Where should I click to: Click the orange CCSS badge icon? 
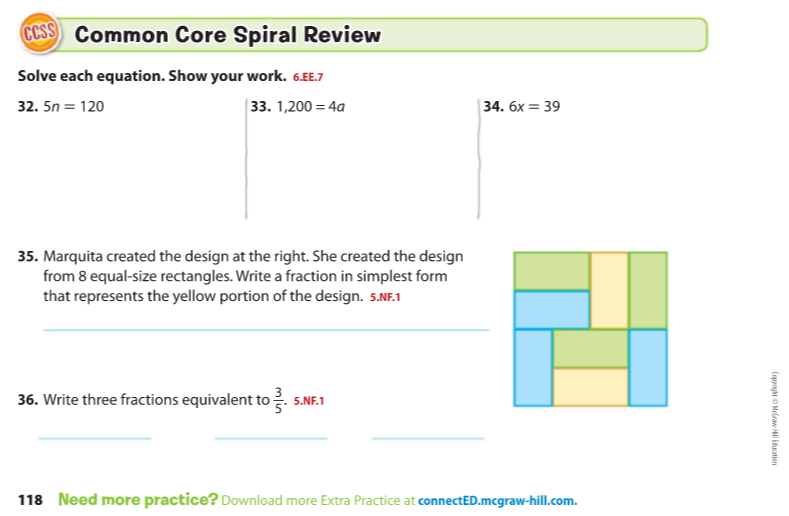click(39, 34)
